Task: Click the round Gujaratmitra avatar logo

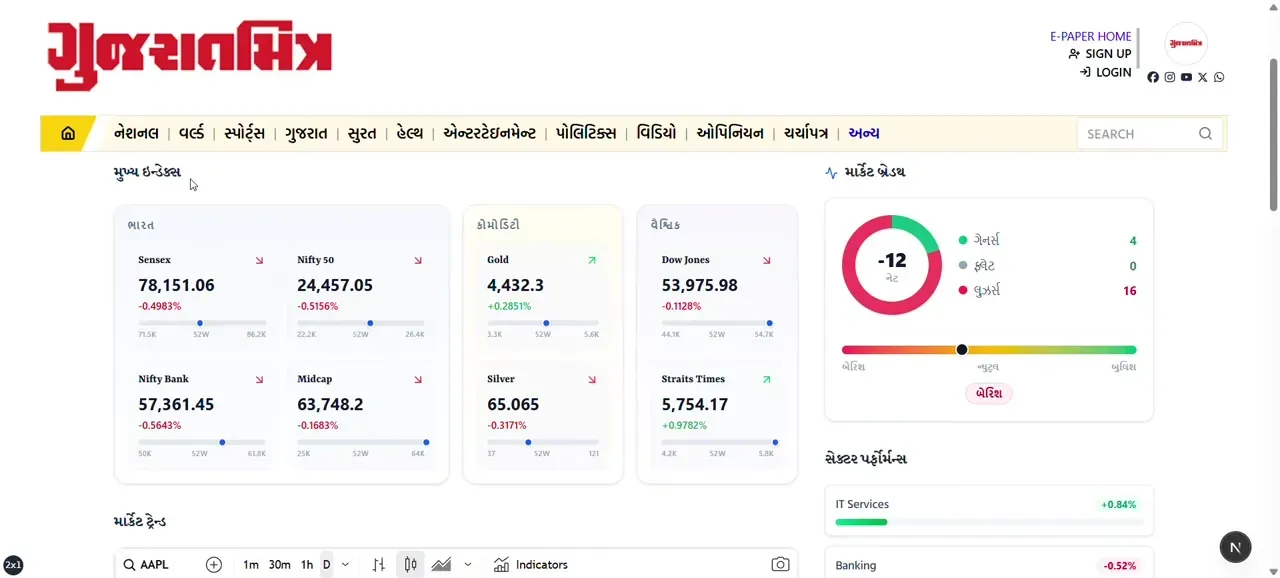Action: (1187, 44)
